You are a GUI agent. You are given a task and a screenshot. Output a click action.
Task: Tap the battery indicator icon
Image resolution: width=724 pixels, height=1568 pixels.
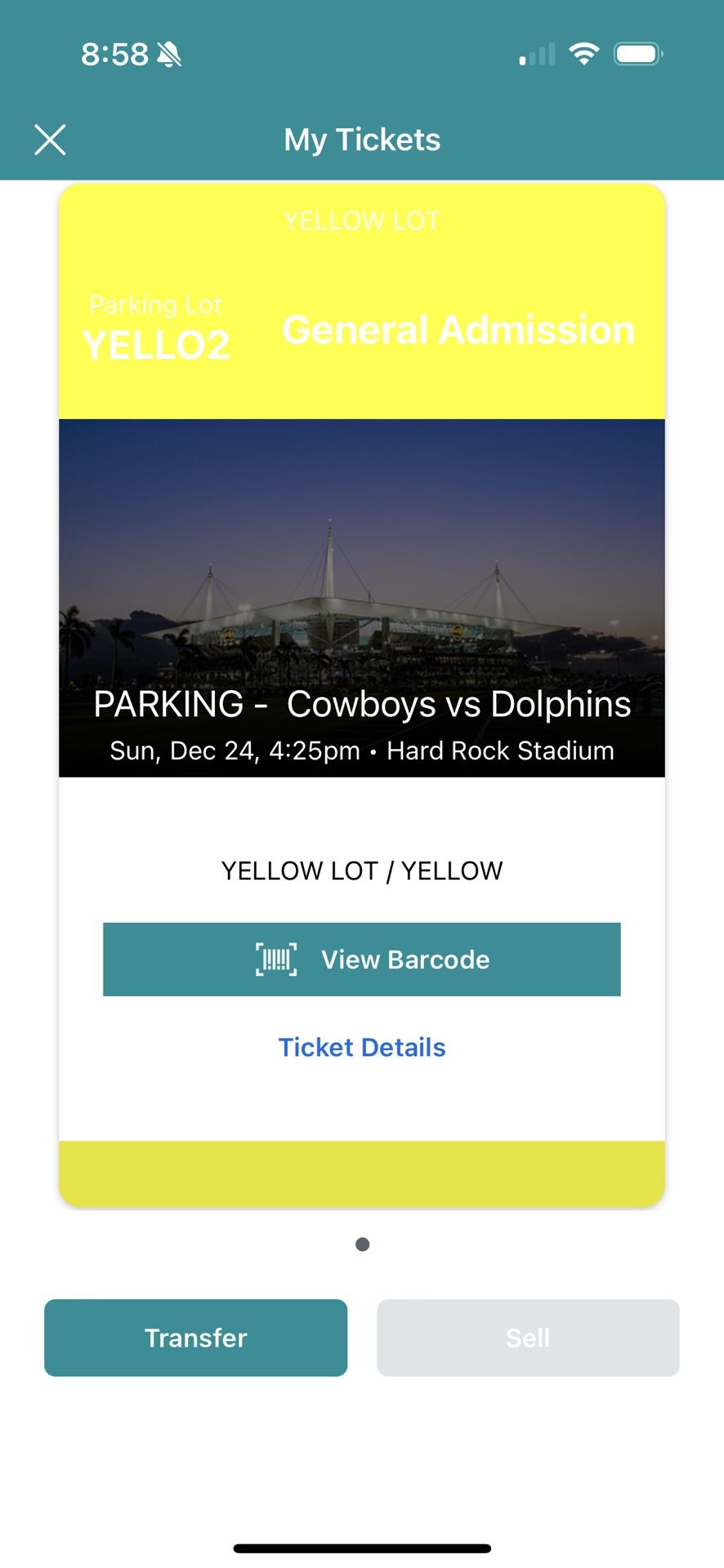point(637,54)
